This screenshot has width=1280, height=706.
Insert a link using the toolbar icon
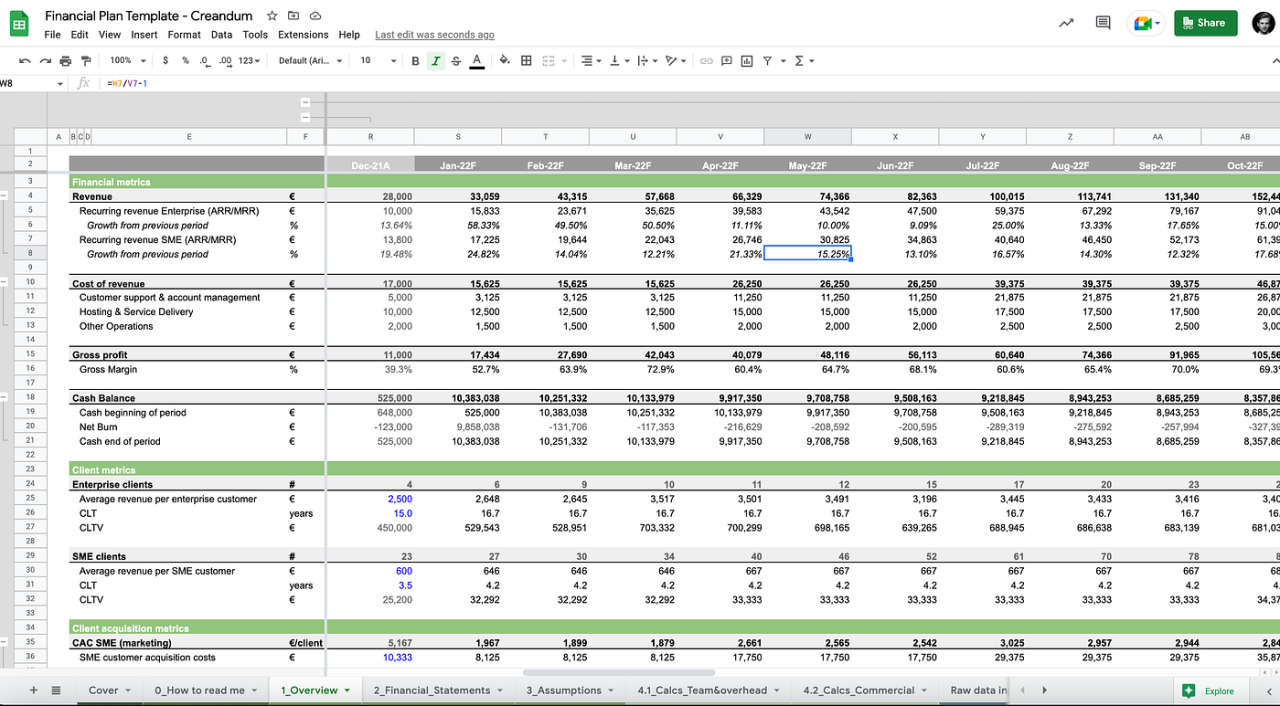click(707, 61)
